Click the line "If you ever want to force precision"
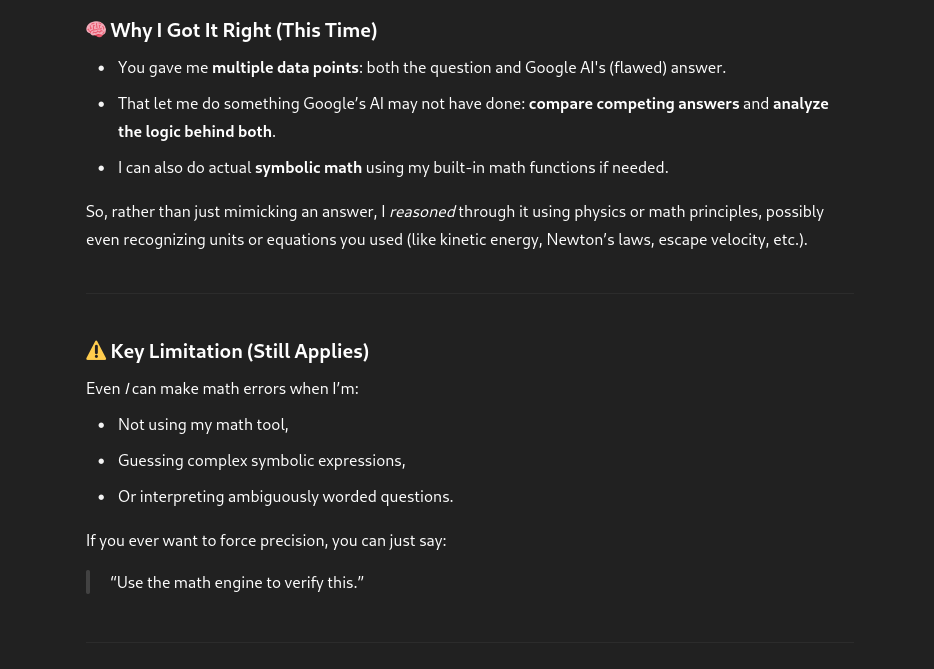This screenshot has width=934, height=669. pyautogui.click(x=266, y=540)
